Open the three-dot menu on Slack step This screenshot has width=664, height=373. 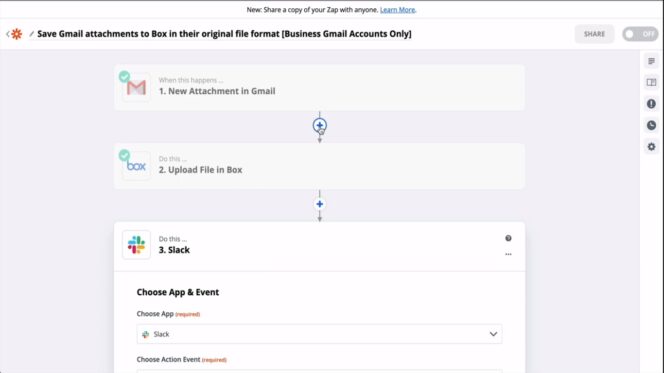point(508,254)
